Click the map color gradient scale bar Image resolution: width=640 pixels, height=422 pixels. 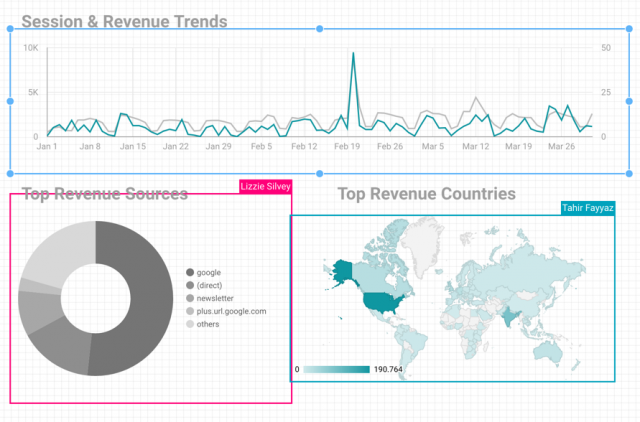point(337,369)
